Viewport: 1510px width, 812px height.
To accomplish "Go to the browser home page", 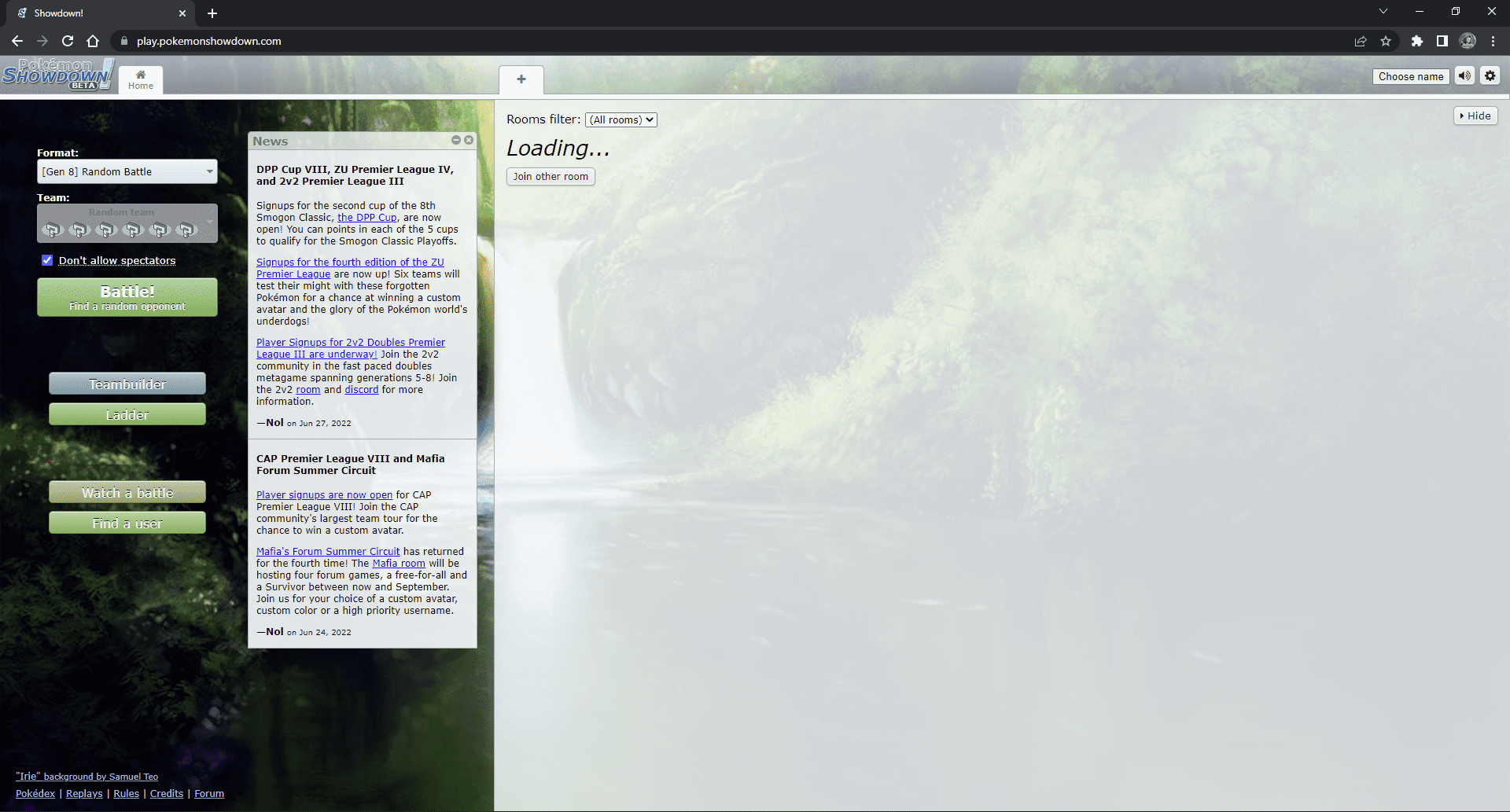I will (93, 41).
